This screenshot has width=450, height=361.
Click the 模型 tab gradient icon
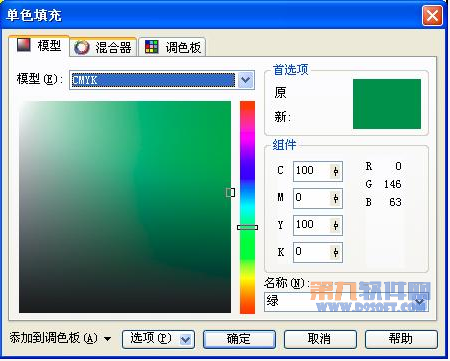point(24,45)
